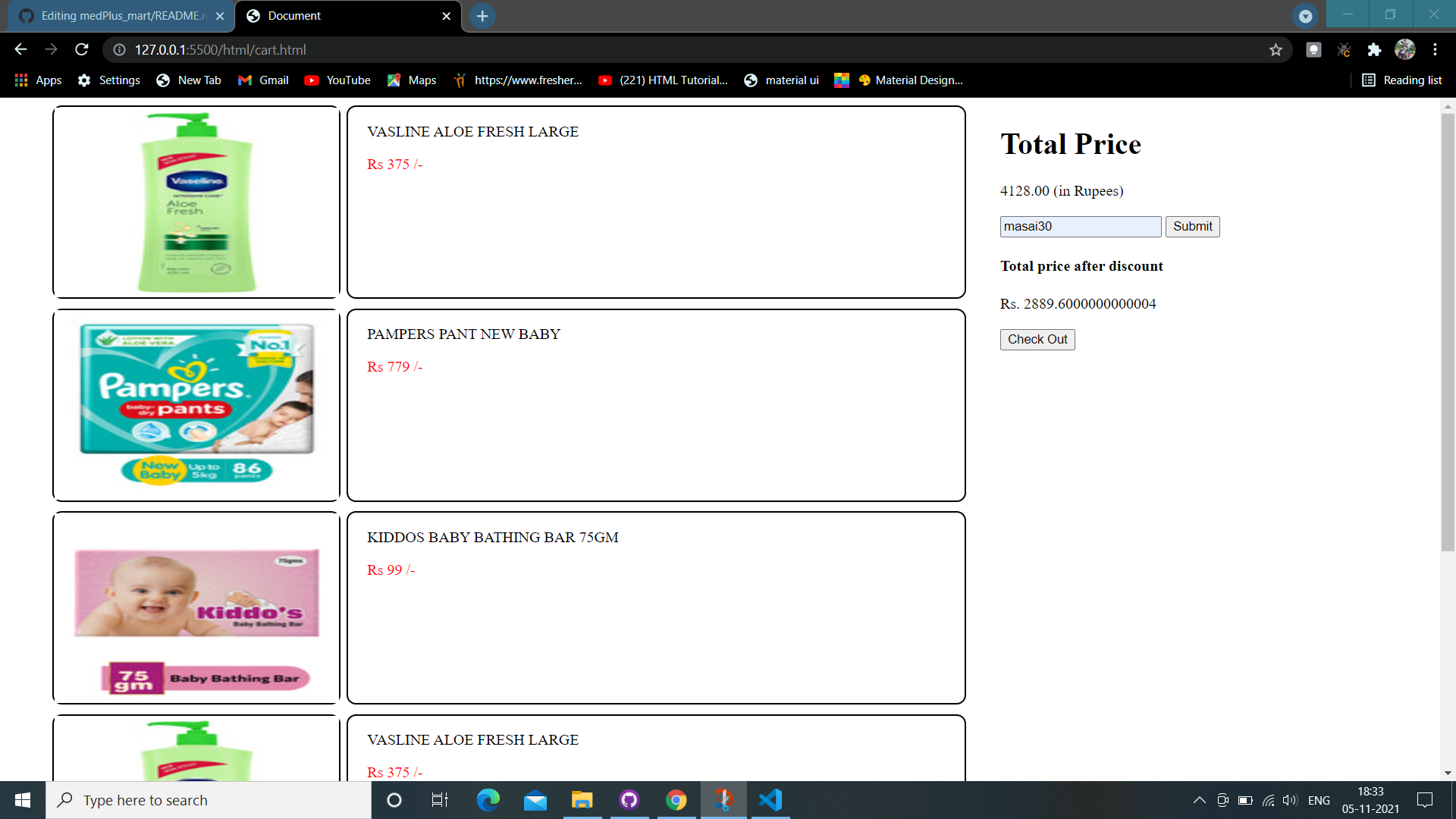
Task: Open the Apps bookmark grid icon
Action: (x=21, y=80)
